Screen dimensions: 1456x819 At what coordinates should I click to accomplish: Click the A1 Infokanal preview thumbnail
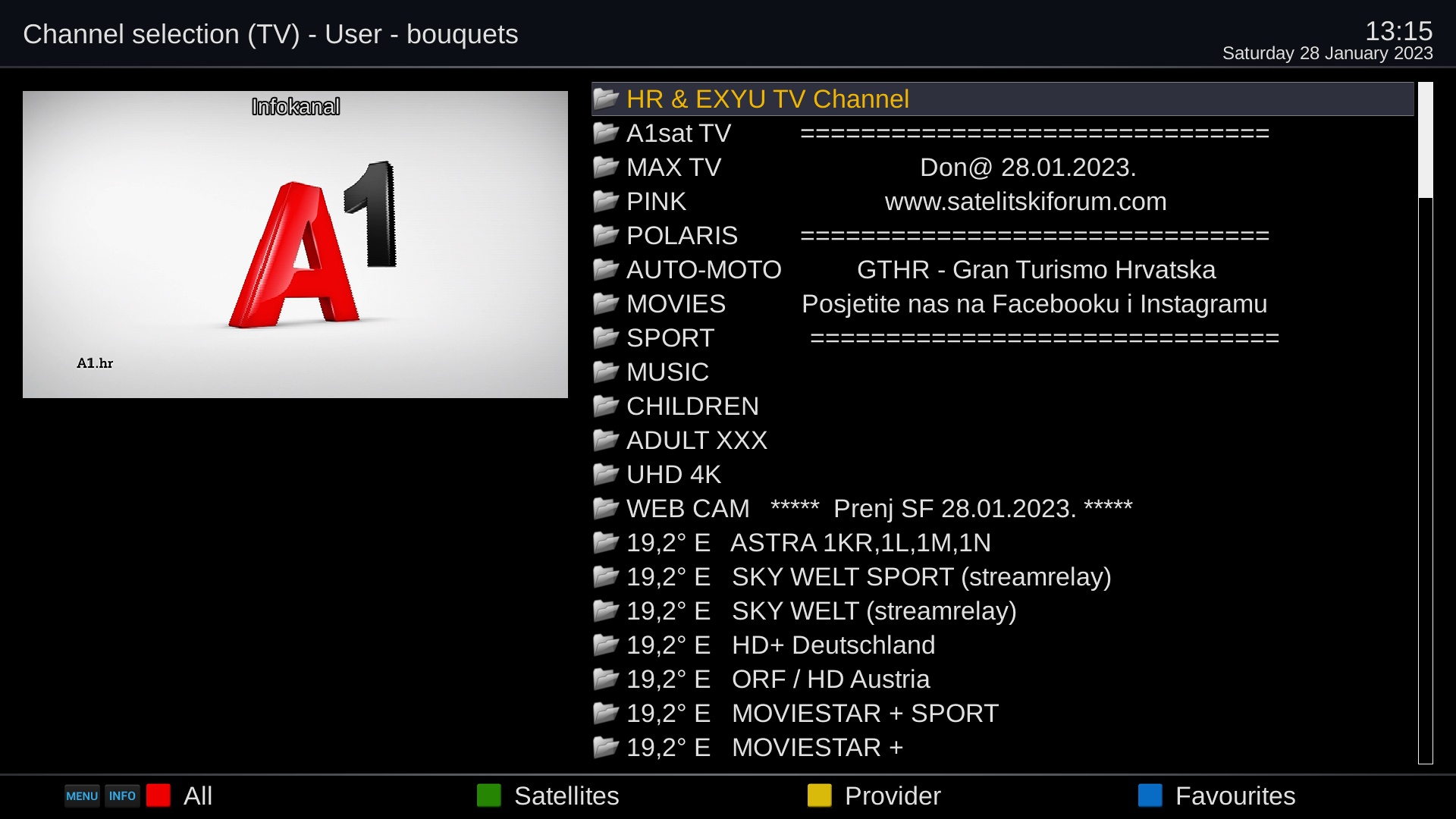click(x=295, y=244)
